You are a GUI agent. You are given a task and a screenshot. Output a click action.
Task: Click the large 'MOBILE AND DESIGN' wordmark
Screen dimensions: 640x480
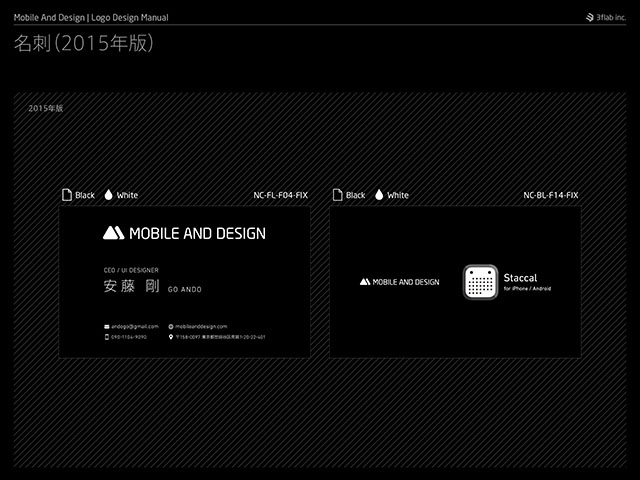[x=198, y=233]
